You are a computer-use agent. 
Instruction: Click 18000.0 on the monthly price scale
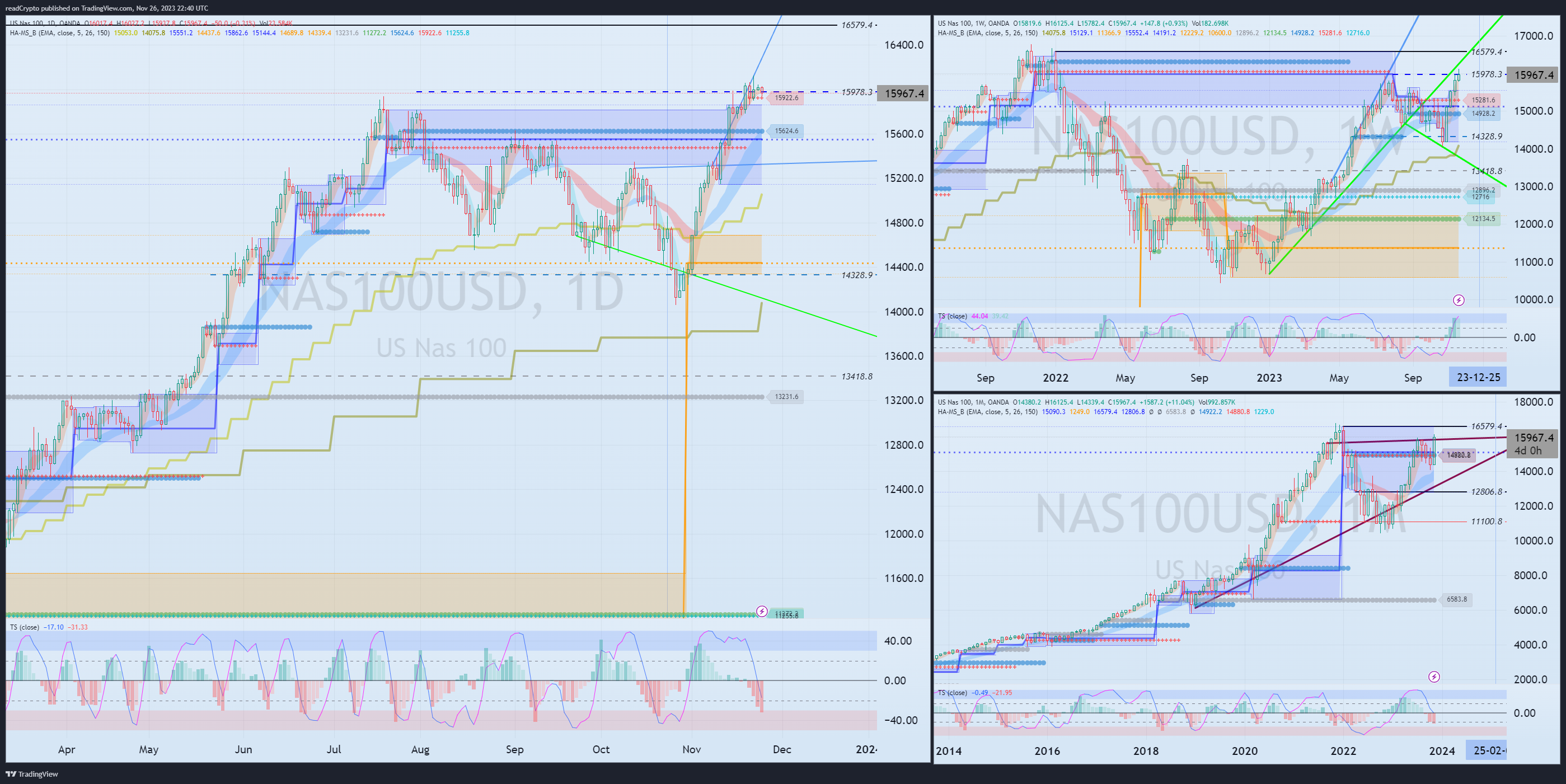click(1533, 402)
